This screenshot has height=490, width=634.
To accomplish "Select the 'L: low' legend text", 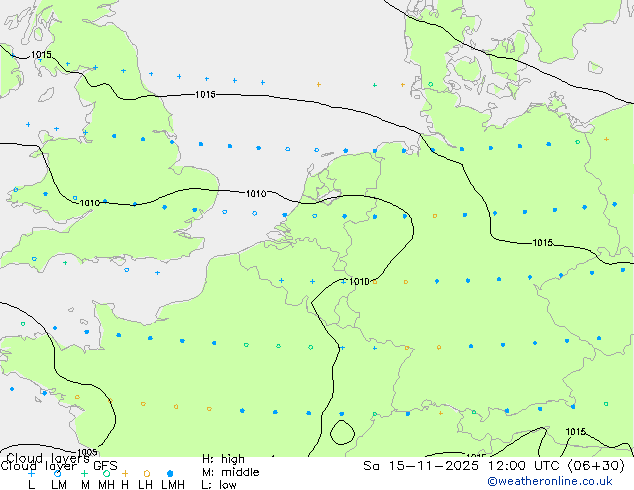I will click(219, 485).
